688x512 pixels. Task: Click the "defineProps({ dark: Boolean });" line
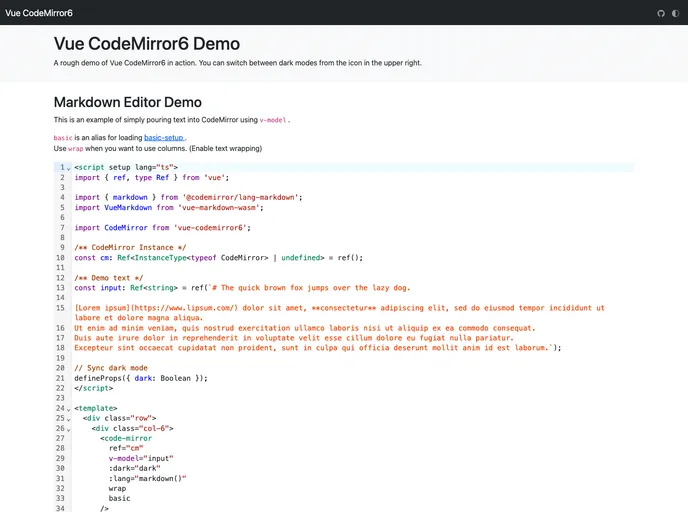point(141,378)
